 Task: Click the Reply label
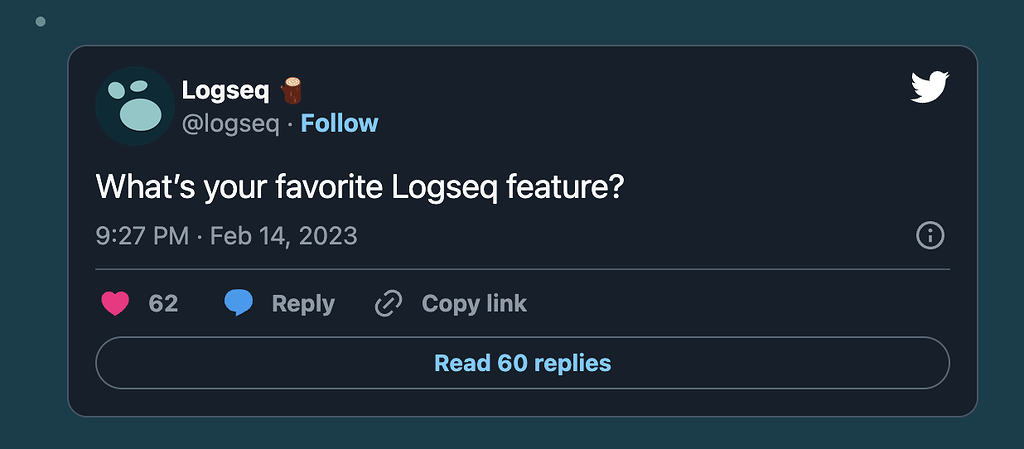[303, 303]
